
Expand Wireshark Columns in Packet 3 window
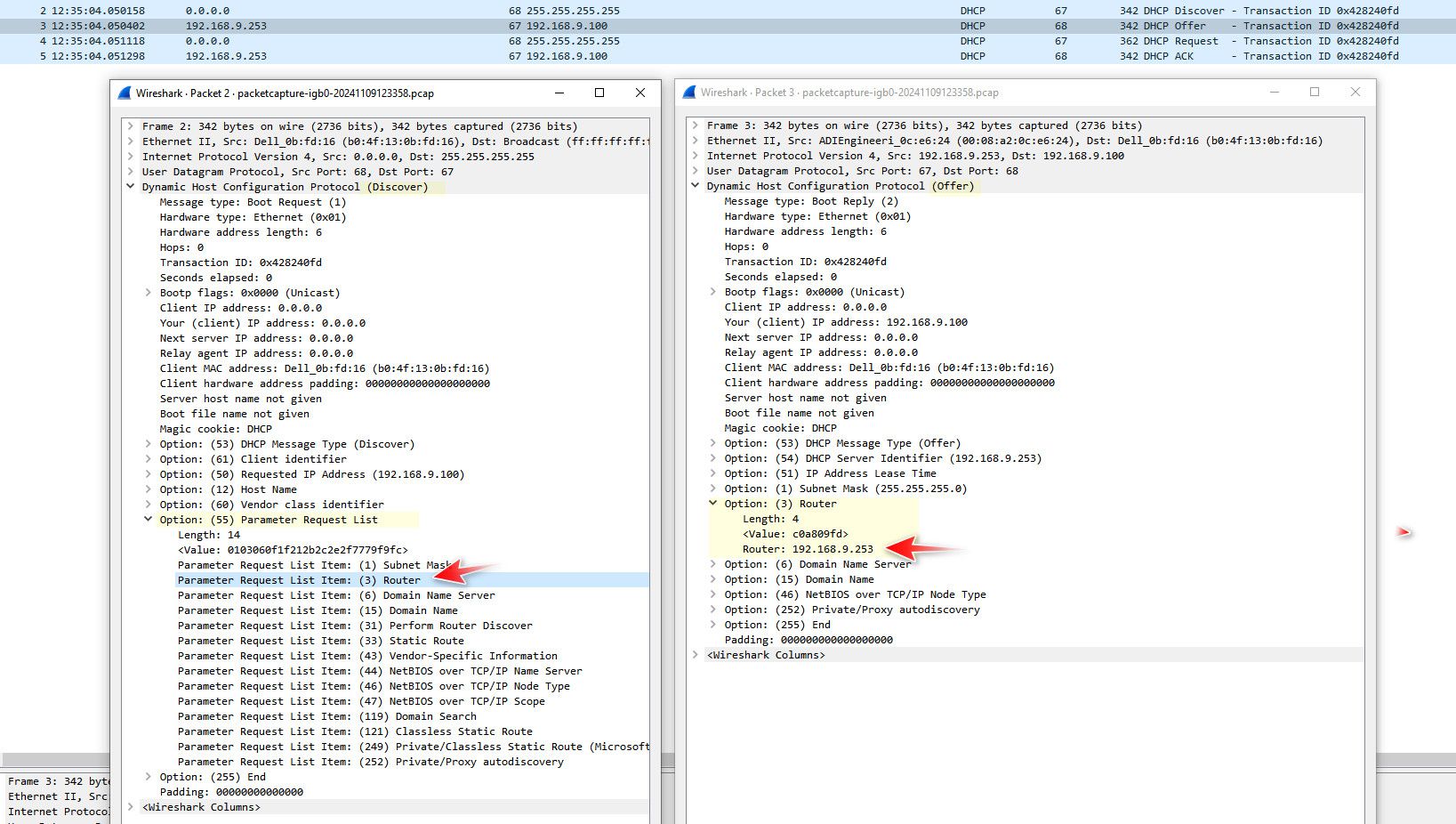pyautogui.click(x=696, y=655)
